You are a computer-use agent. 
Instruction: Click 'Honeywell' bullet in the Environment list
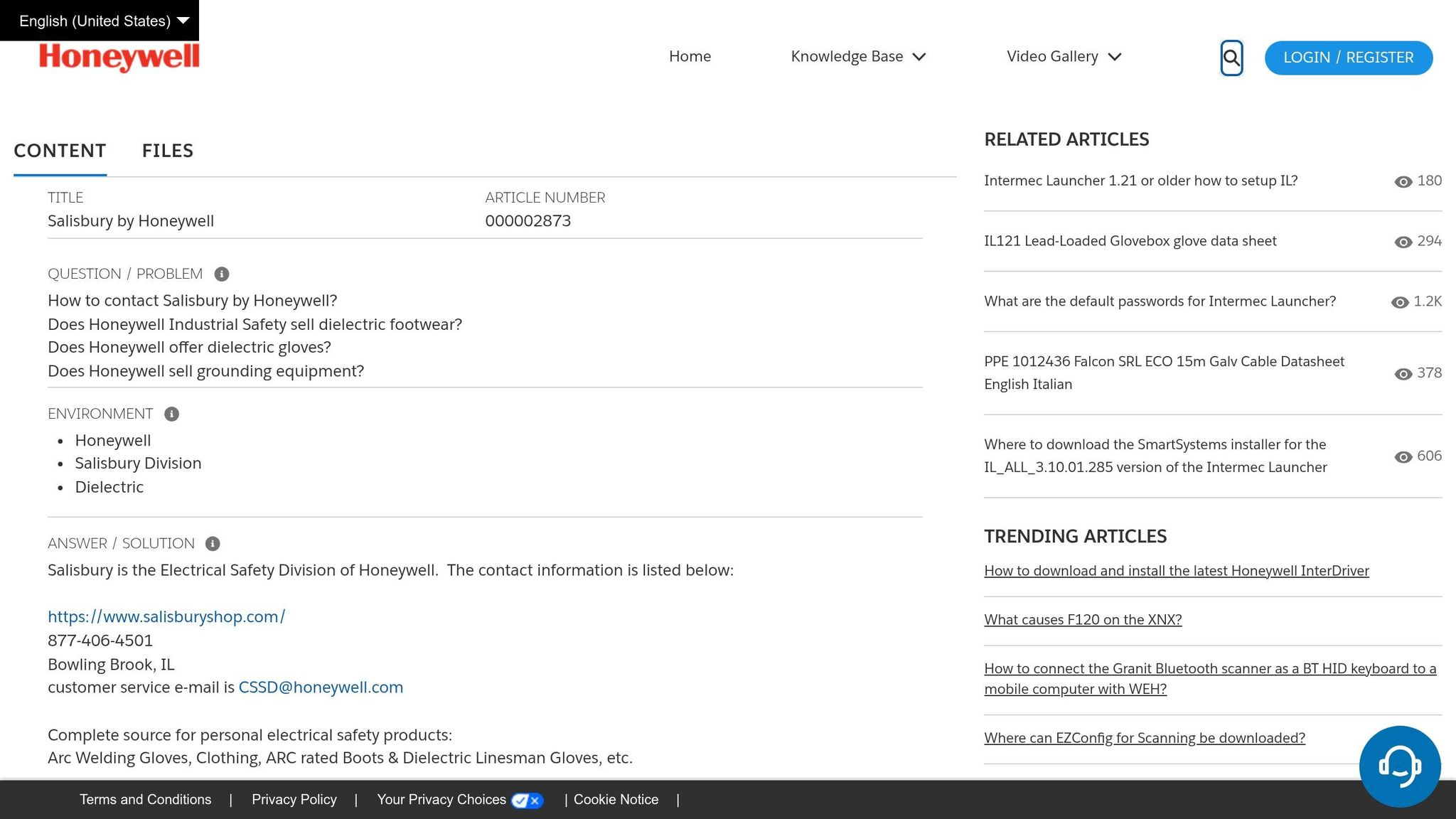coord(113,441)
